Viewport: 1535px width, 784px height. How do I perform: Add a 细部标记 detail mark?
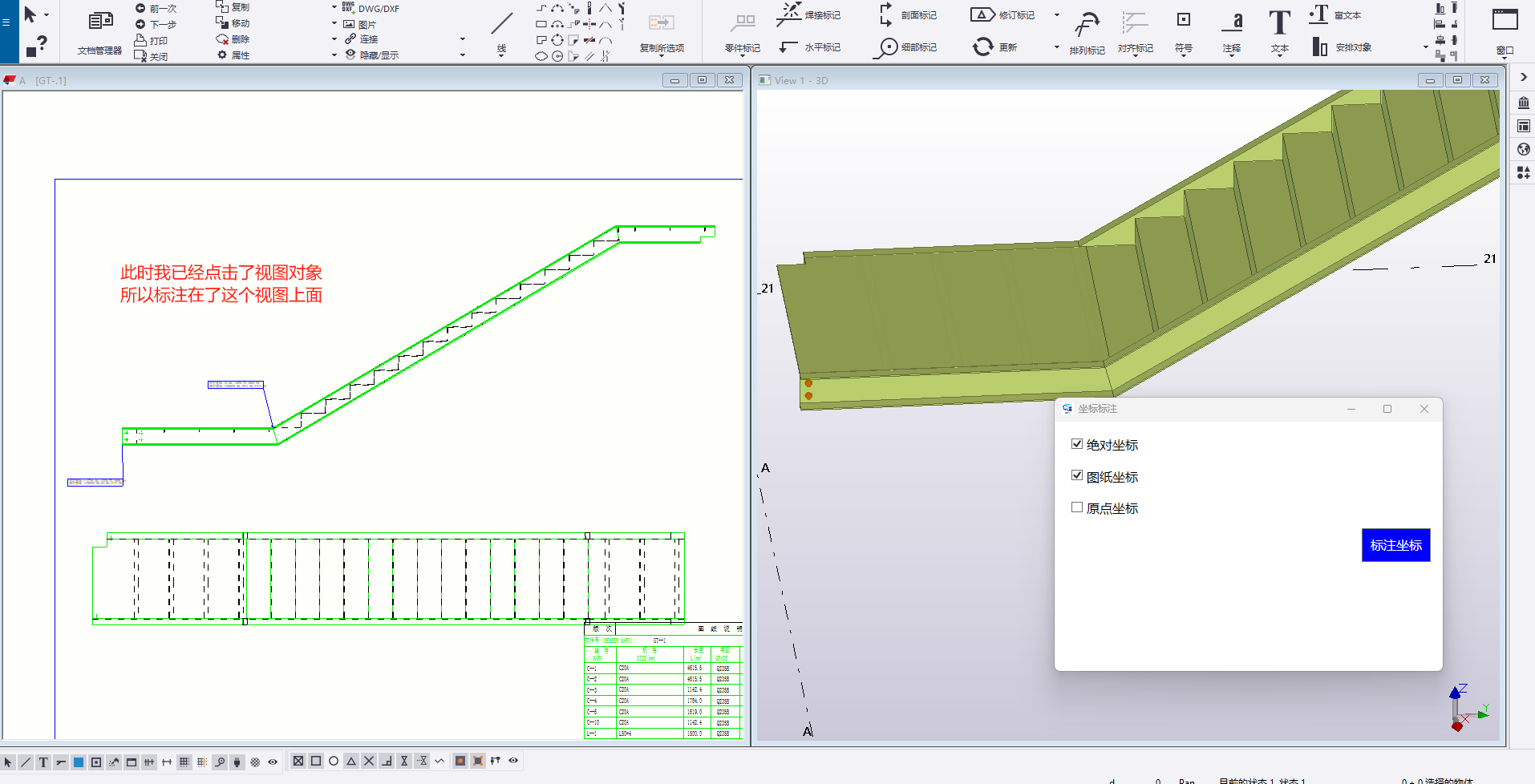click(x=906, y=47)
